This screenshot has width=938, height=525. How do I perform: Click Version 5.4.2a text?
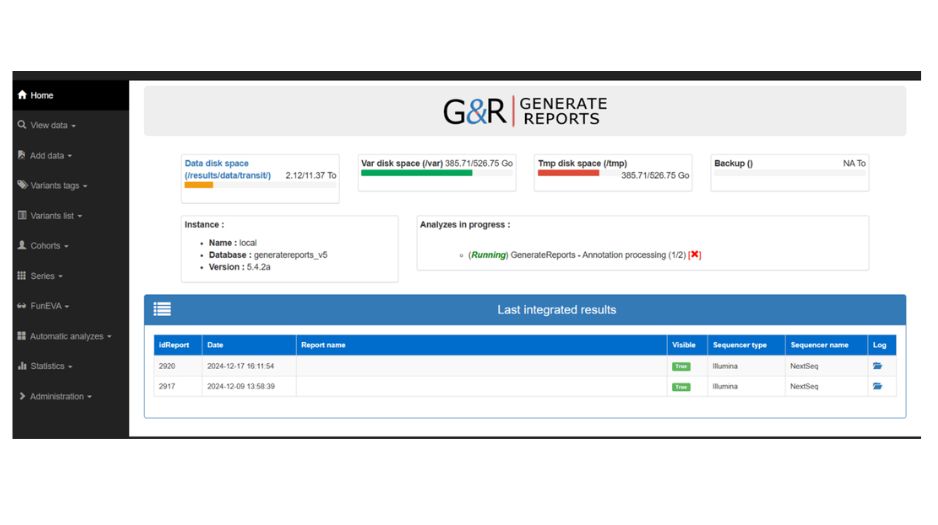pos(239,267)
